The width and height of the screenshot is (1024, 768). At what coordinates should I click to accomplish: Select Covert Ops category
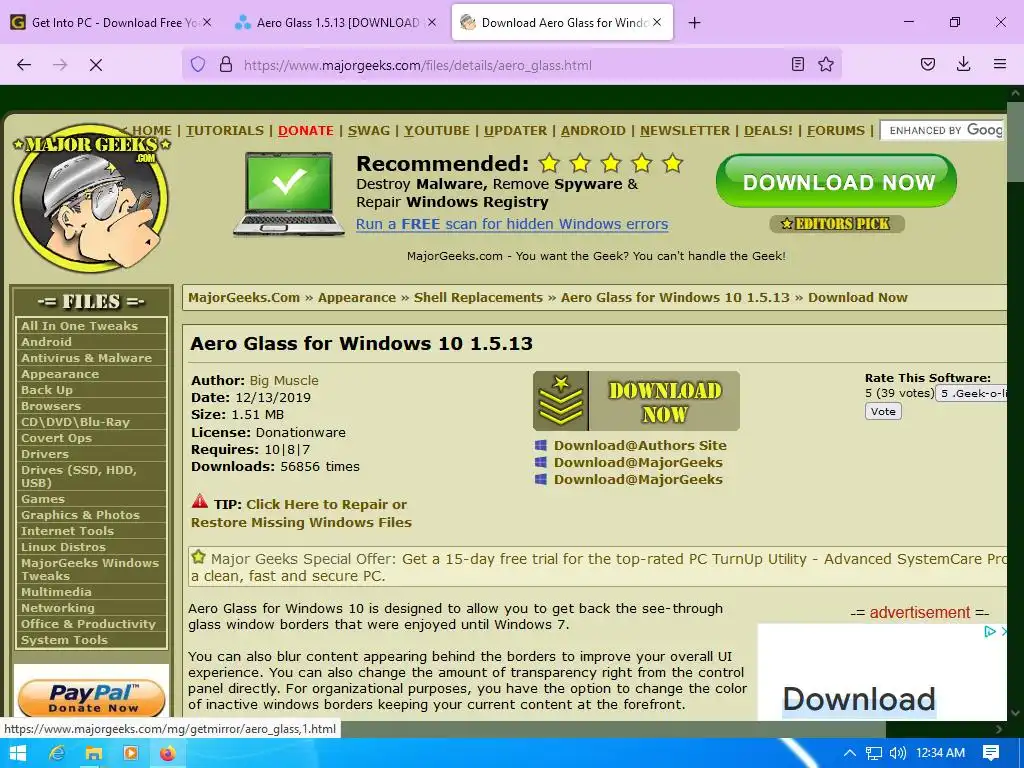tap(91, 438)
